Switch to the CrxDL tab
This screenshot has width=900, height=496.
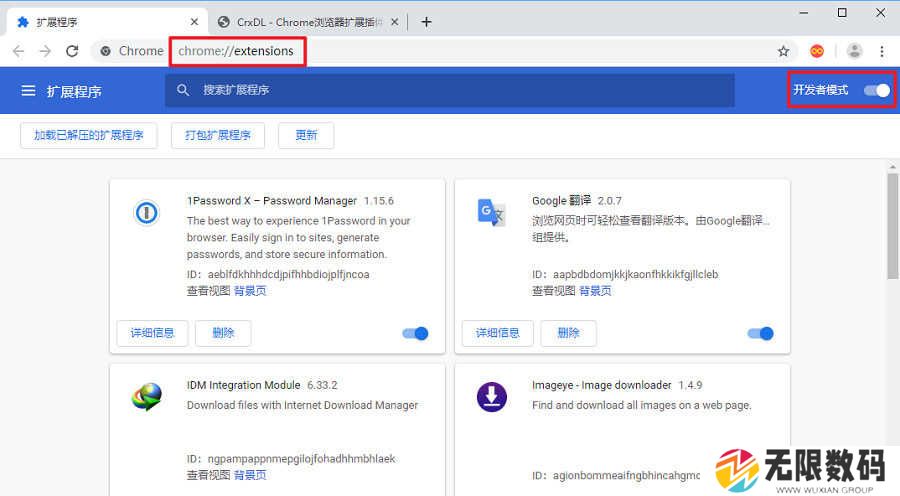click(308, 22)
